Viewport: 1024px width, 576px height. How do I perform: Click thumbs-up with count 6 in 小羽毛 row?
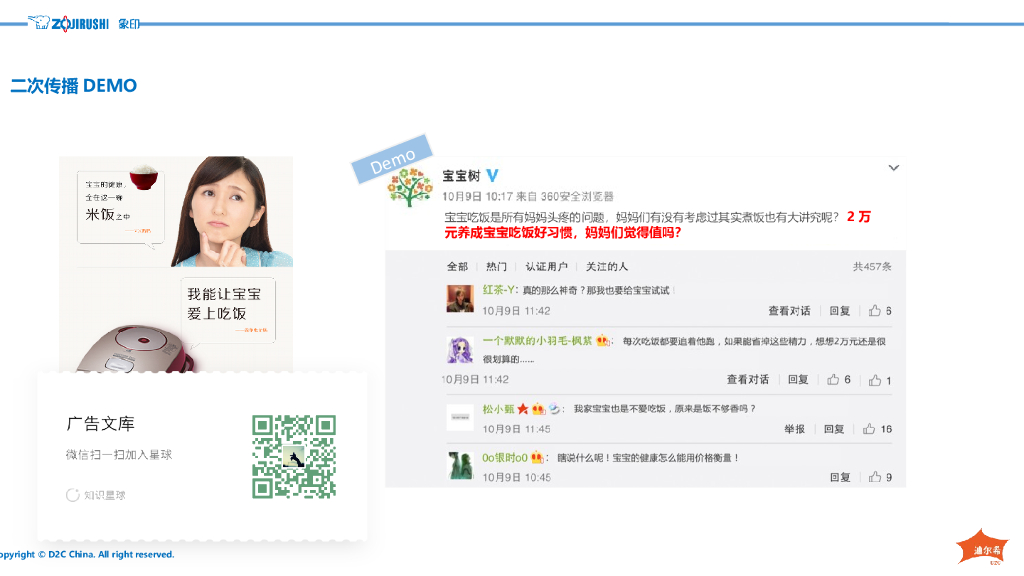point(833,379)
